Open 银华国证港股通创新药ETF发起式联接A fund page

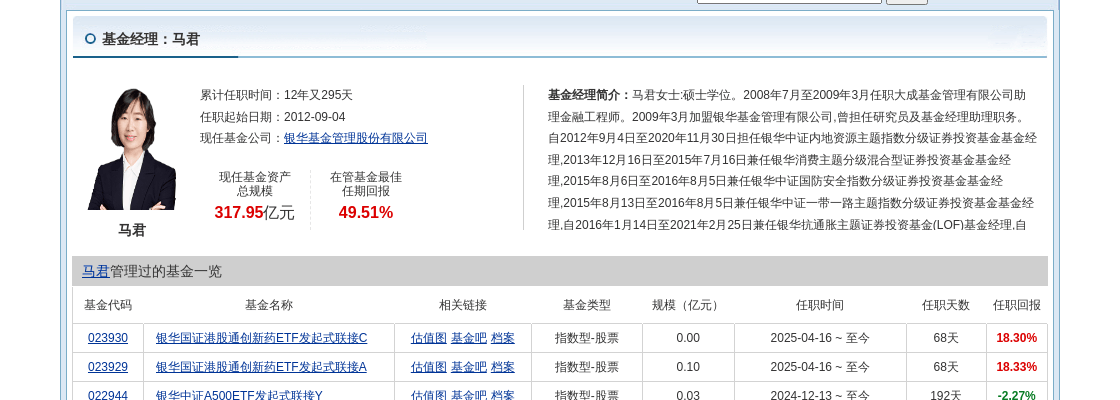pyautogui.click(x=261, y=367)
